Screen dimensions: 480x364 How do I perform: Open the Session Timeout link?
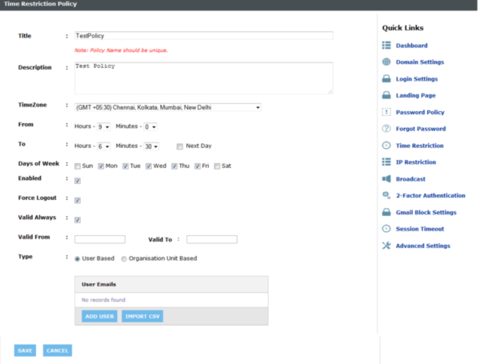[x=420, y=229]
